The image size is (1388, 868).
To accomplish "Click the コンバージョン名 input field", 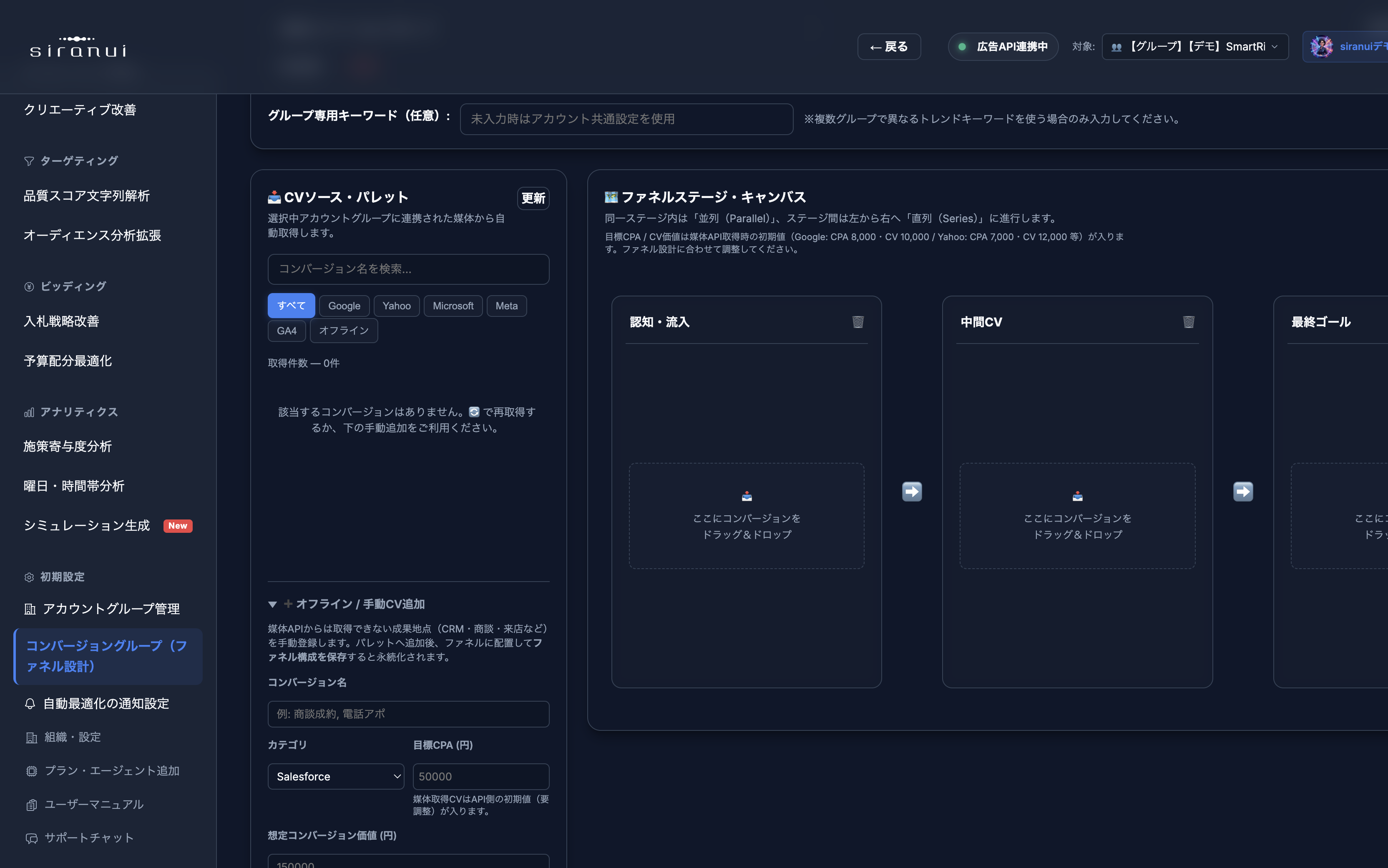I will tap(408, 714).
